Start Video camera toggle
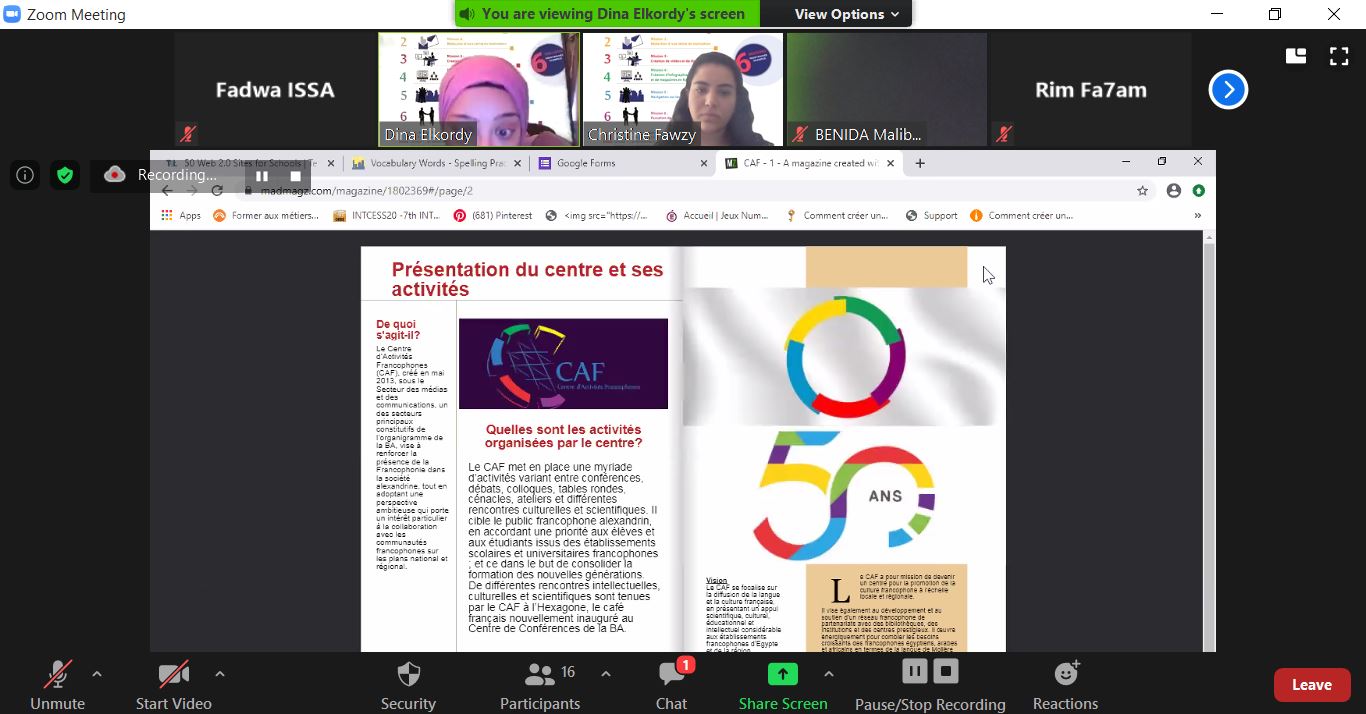The height and width of the screenshot is (714, 1366). 173,685
